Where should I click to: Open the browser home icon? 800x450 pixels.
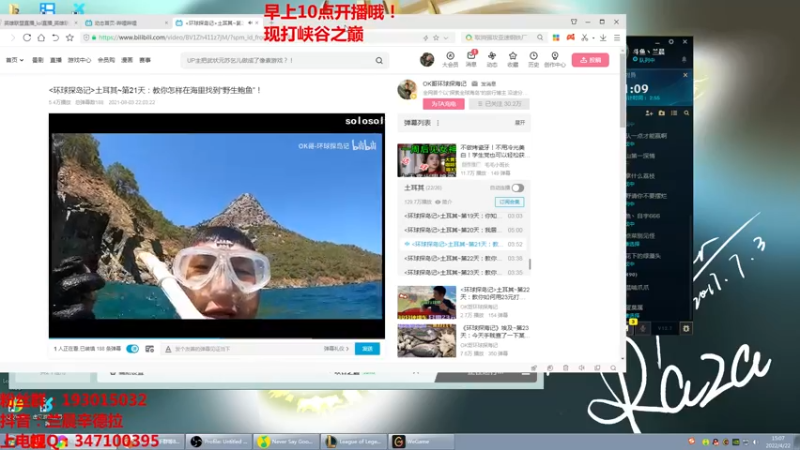point(41,37)
